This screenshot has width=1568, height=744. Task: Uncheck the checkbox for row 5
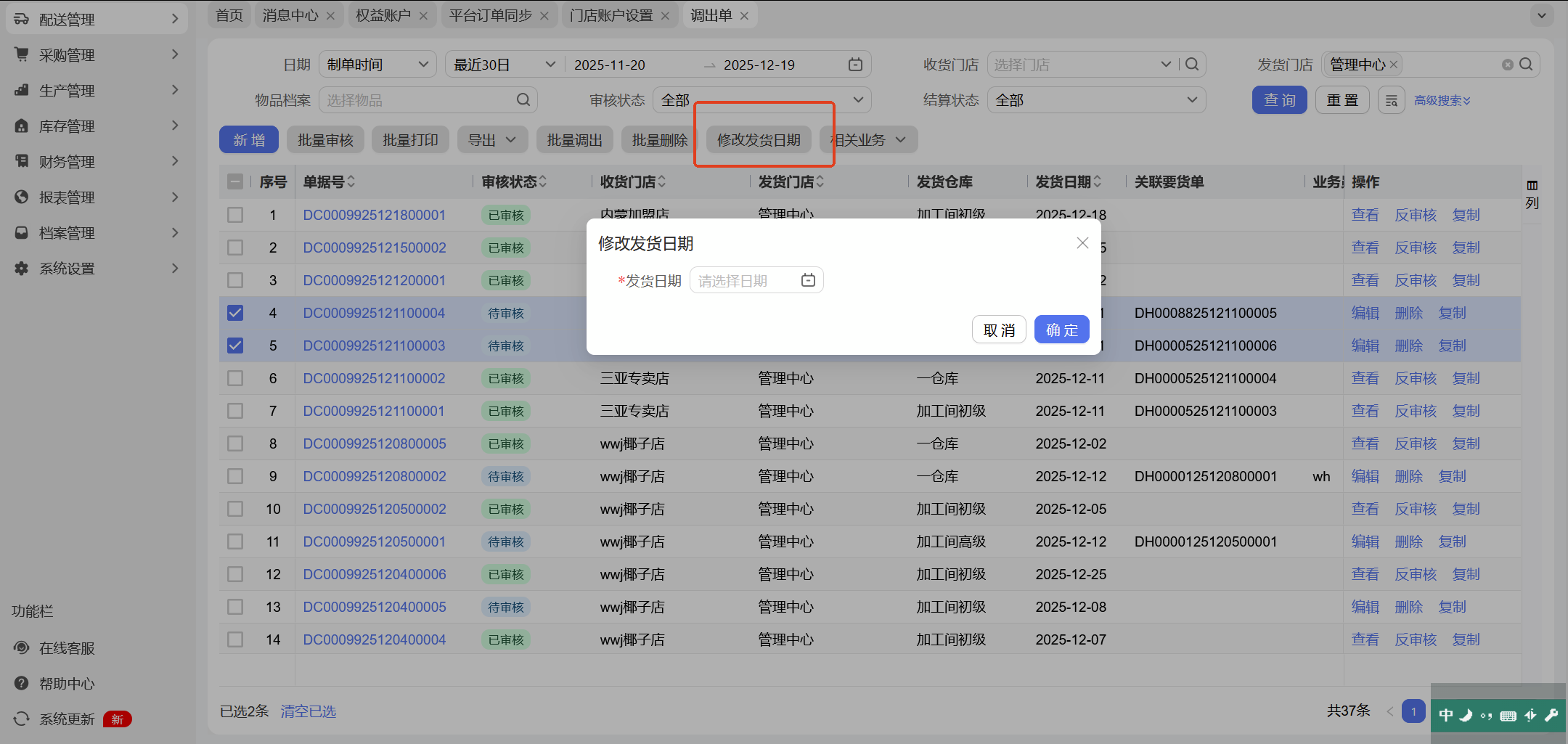(235, 346)
